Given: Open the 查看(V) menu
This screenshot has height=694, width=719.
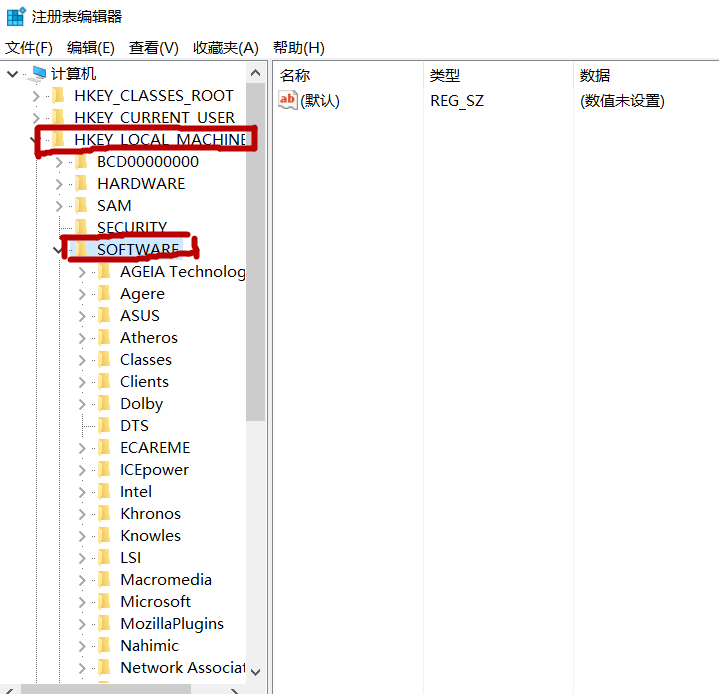Looking at the screenshot, I should tap(153, 48).
